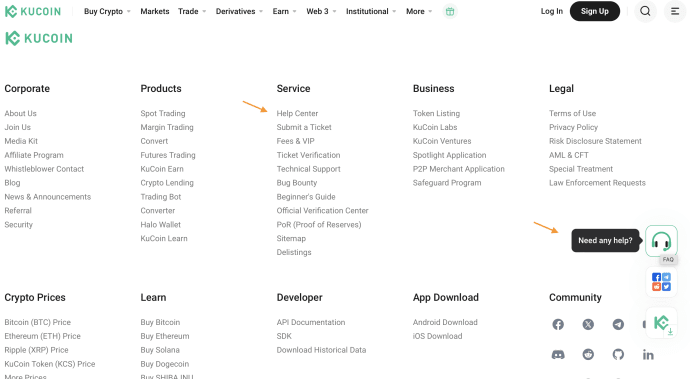The width and height of the screenshot is (690, 379).
Task: Expand the Earn dropdown menu
Action: click(x=284, y=11)
